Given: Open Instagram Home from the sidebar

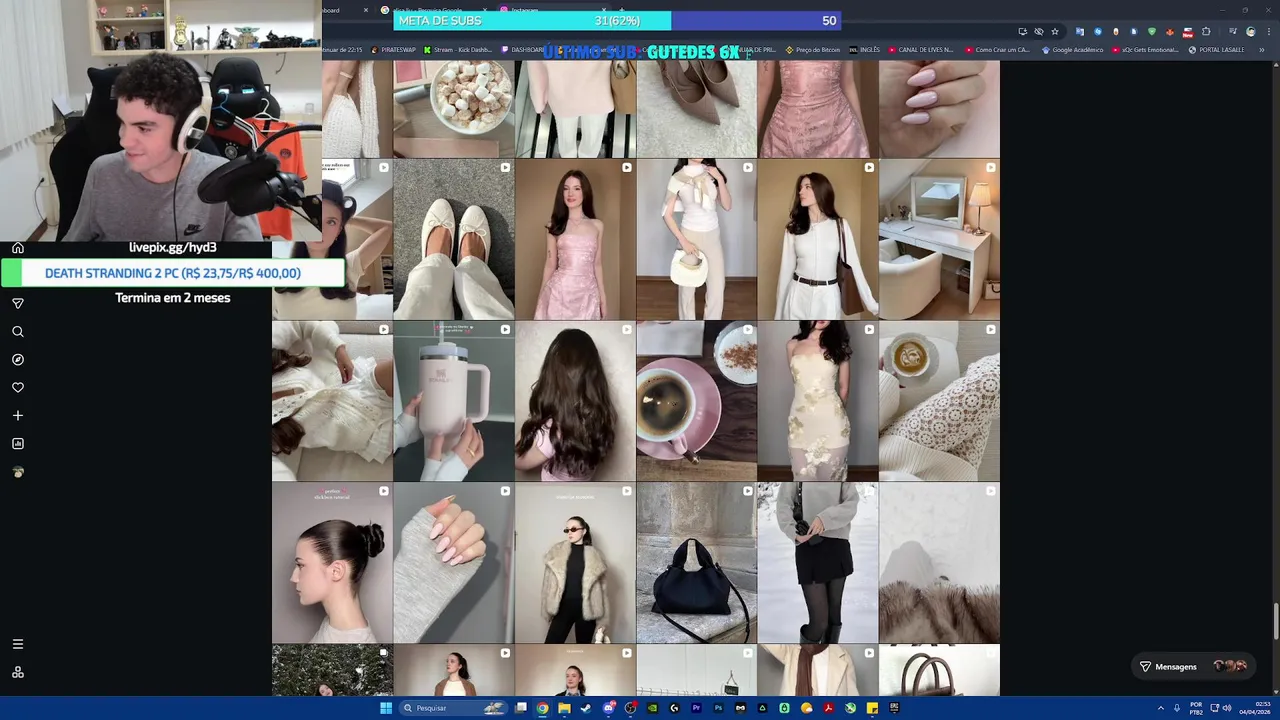Looking at the screenshot, I should (18, 248).
